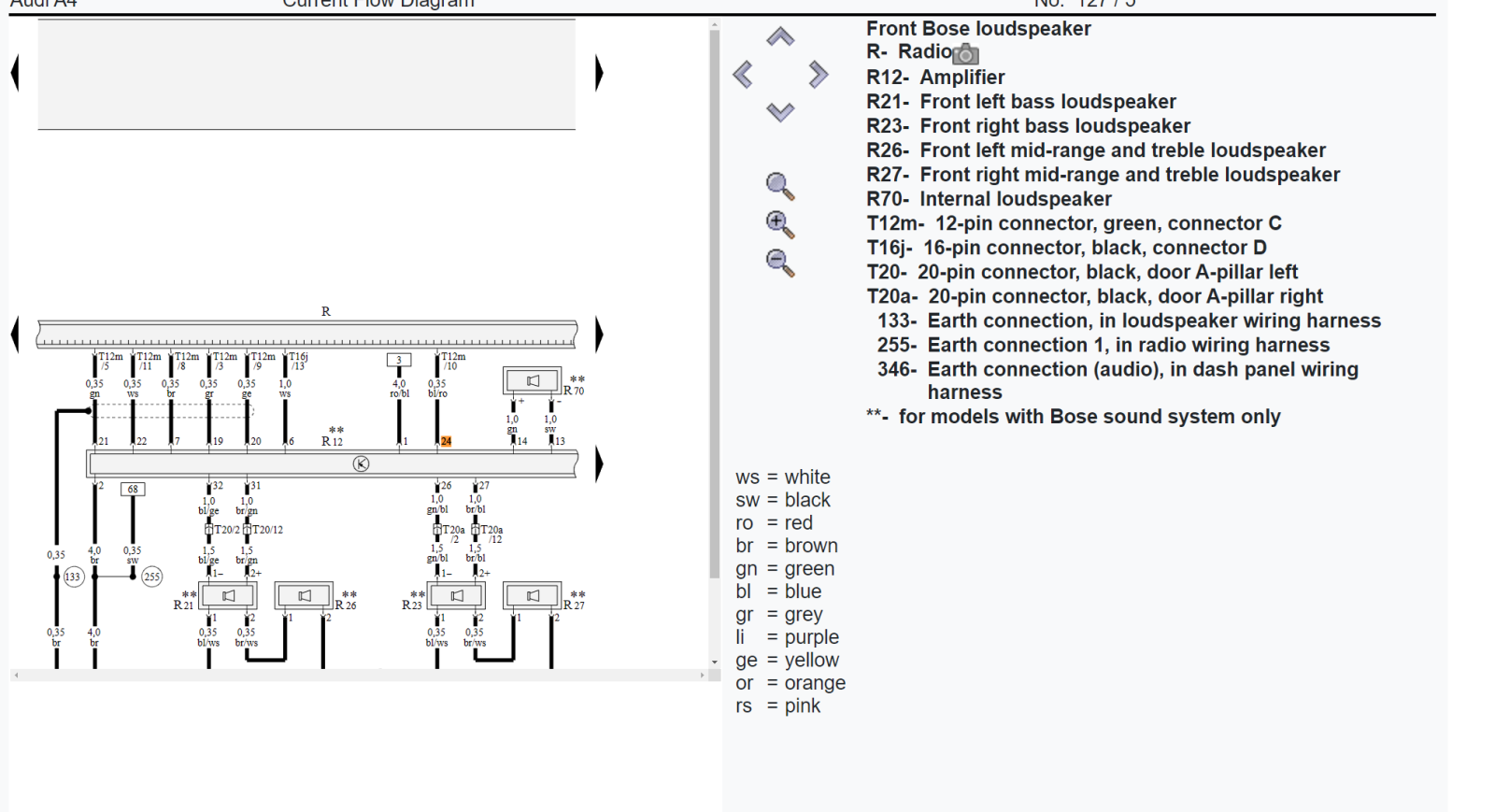
Task: Click the 'rs = pink' colour code
Action: [777, 706]
